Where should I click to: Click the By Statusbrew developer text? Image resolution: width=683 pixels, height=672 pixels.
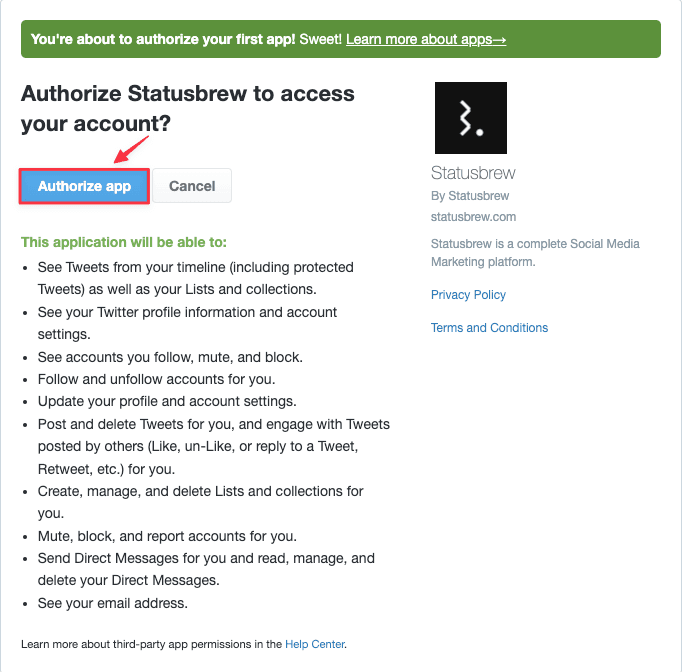[x=470, y=196]
